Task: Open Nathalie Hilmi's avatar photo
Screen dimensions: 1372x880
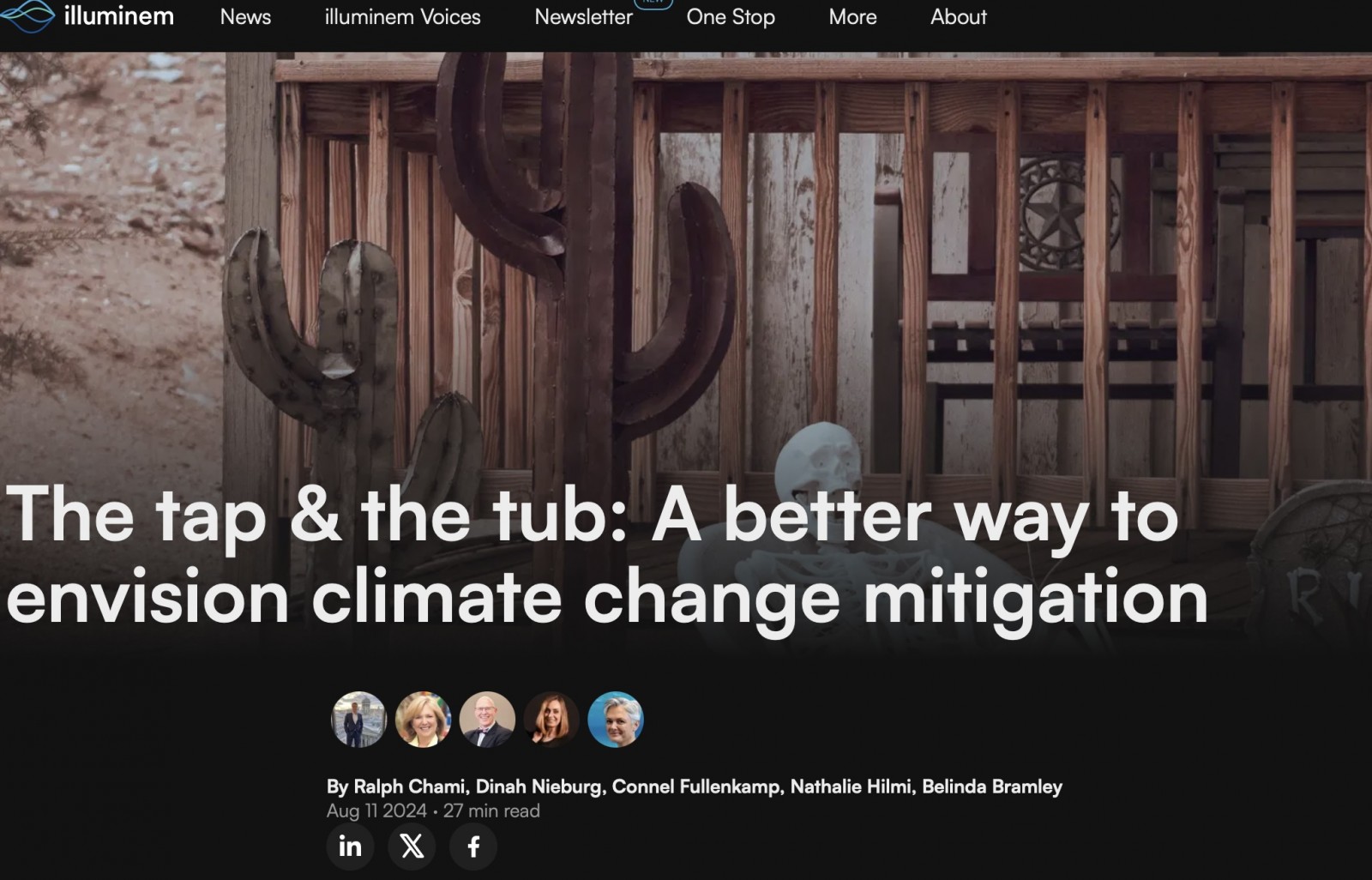Action: pos(551,720)
